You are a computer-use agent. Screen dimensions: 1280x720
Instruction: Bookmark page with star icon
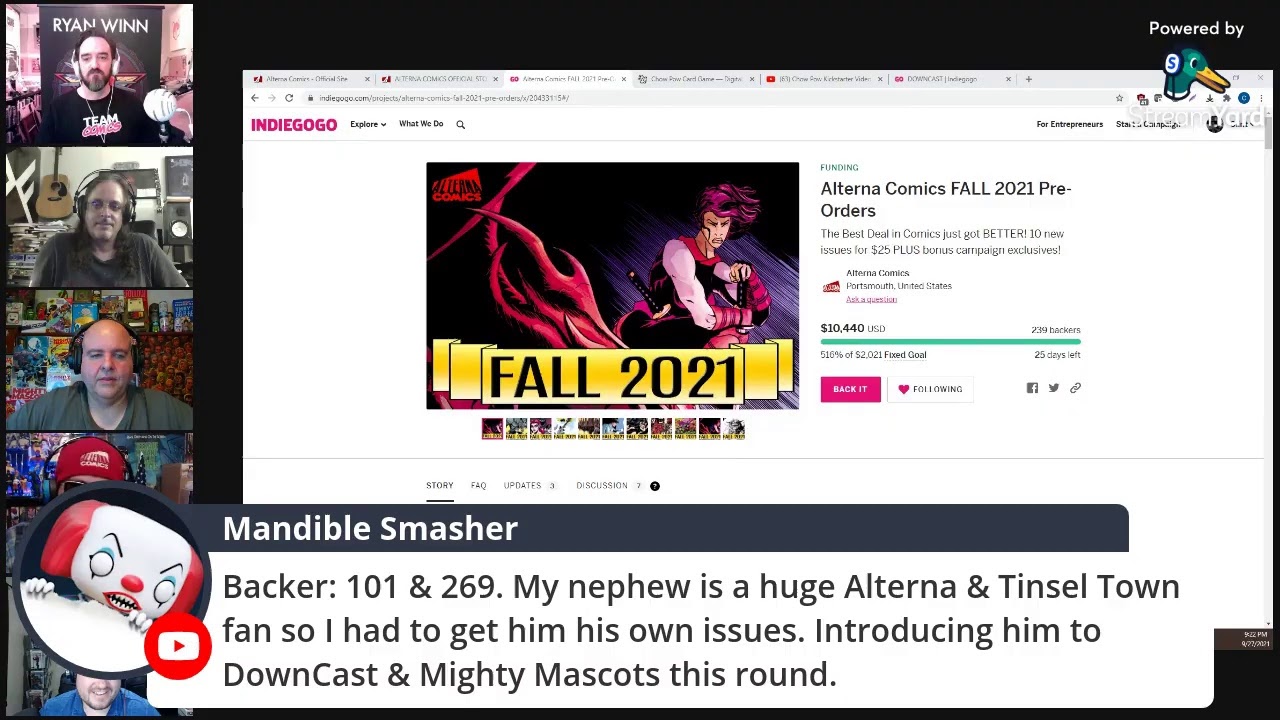[x=1119, y=98]
